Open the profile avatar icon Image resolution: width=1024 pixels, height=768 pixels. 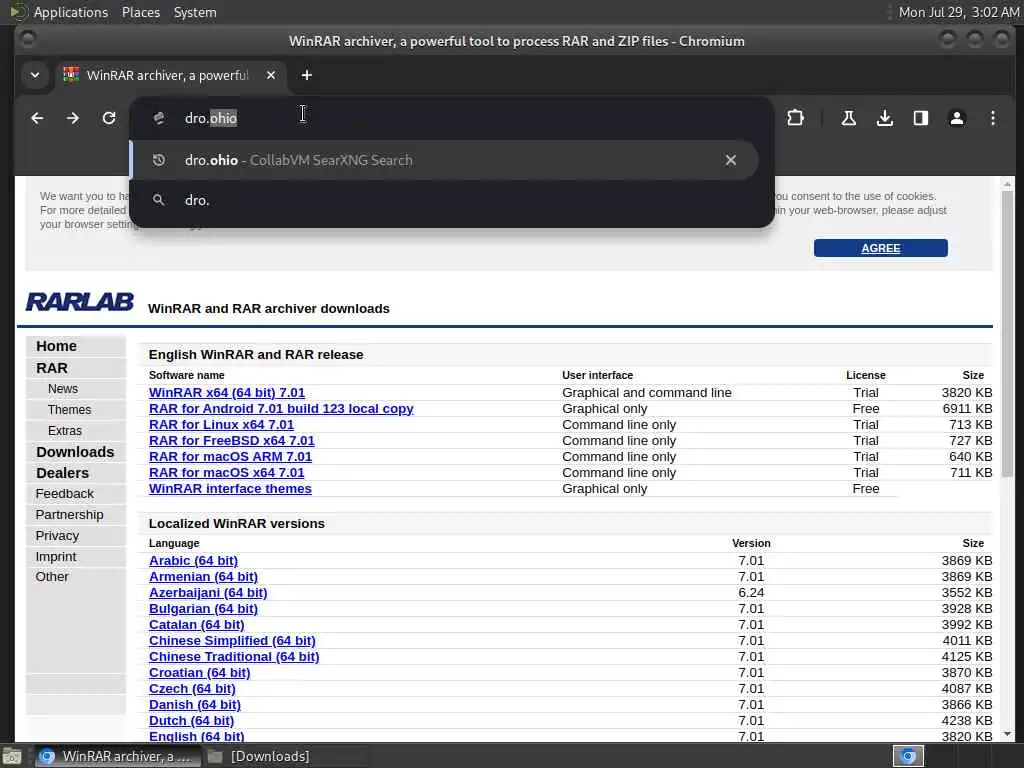pos(957,118)
